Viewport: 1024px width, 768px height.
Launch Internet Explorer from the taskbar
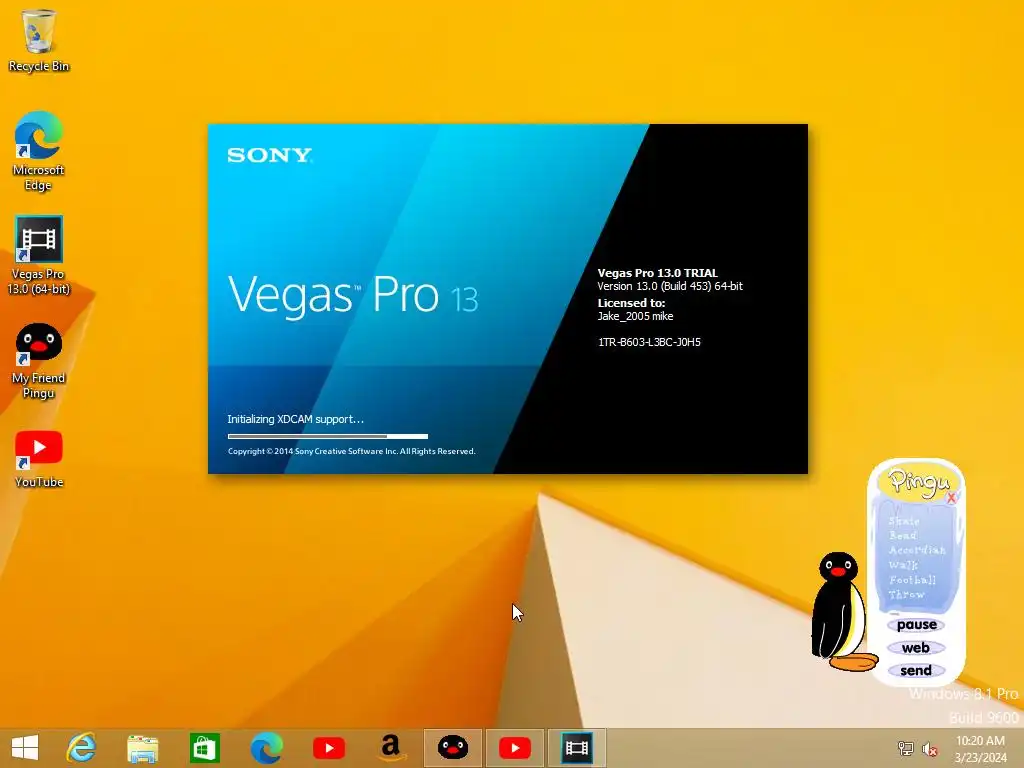[x=81, y=748]
